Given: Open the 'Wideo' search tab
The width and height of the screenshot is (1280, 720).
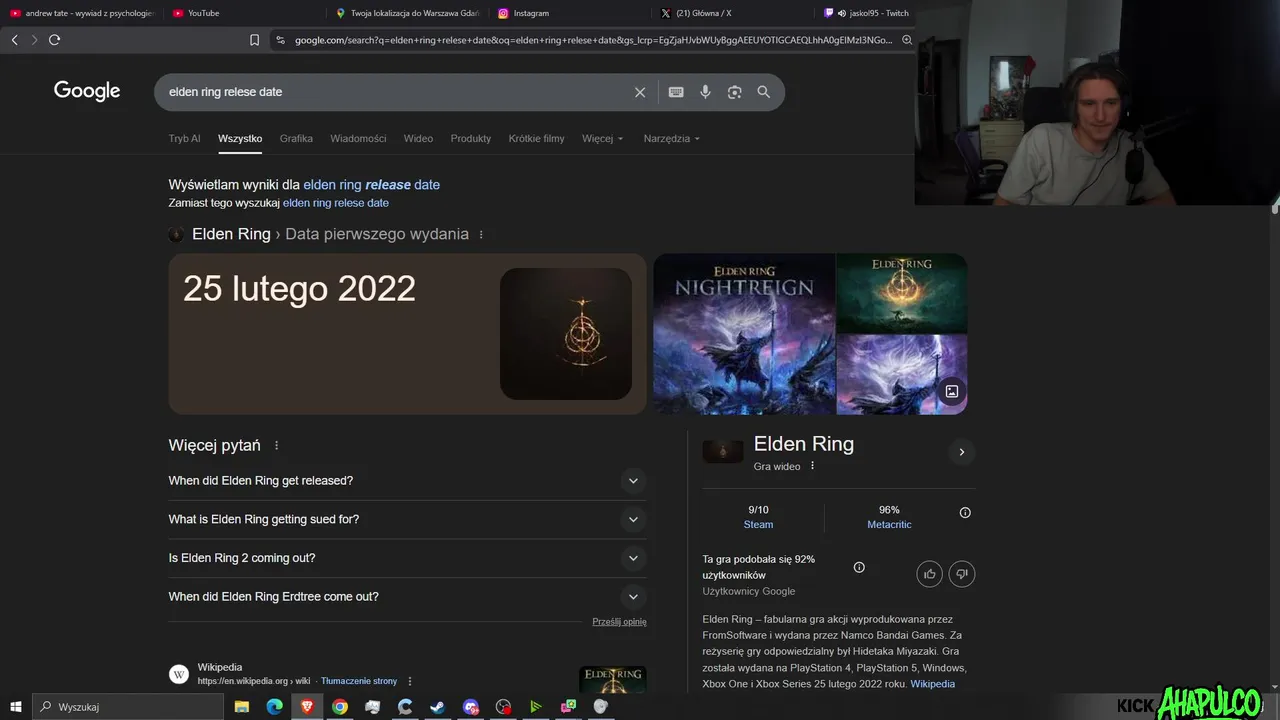Looking at the screenshot, I should coord(418,139).
